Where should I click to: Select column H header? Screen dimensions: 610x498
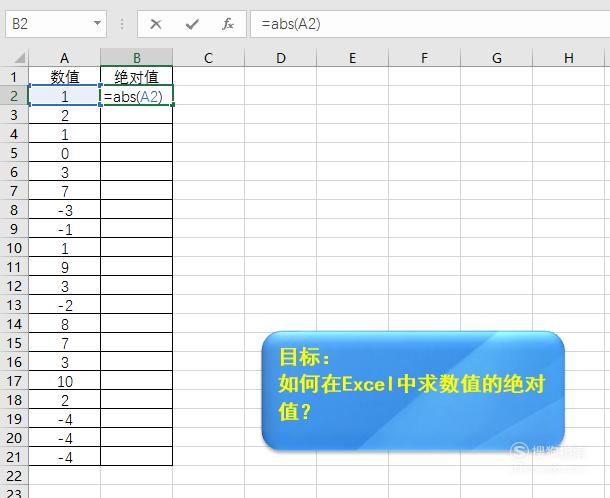coord(568,58)
